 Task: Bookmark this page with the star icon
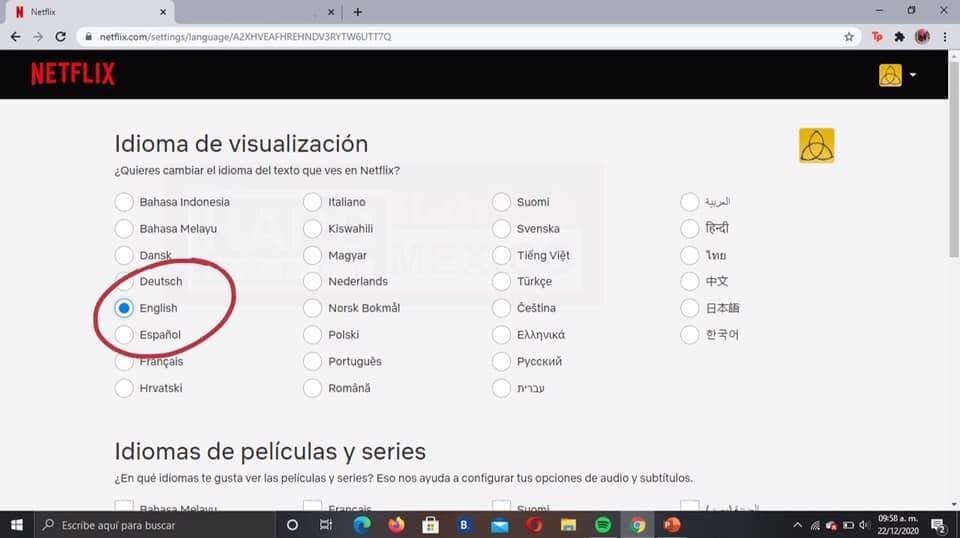click(x=849, y=37)
